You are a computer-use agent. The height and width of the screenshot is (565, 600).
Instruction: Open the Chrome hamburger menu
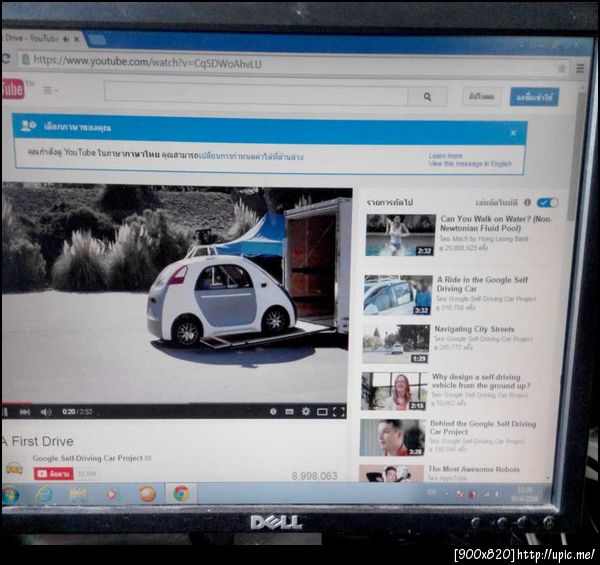580,68
